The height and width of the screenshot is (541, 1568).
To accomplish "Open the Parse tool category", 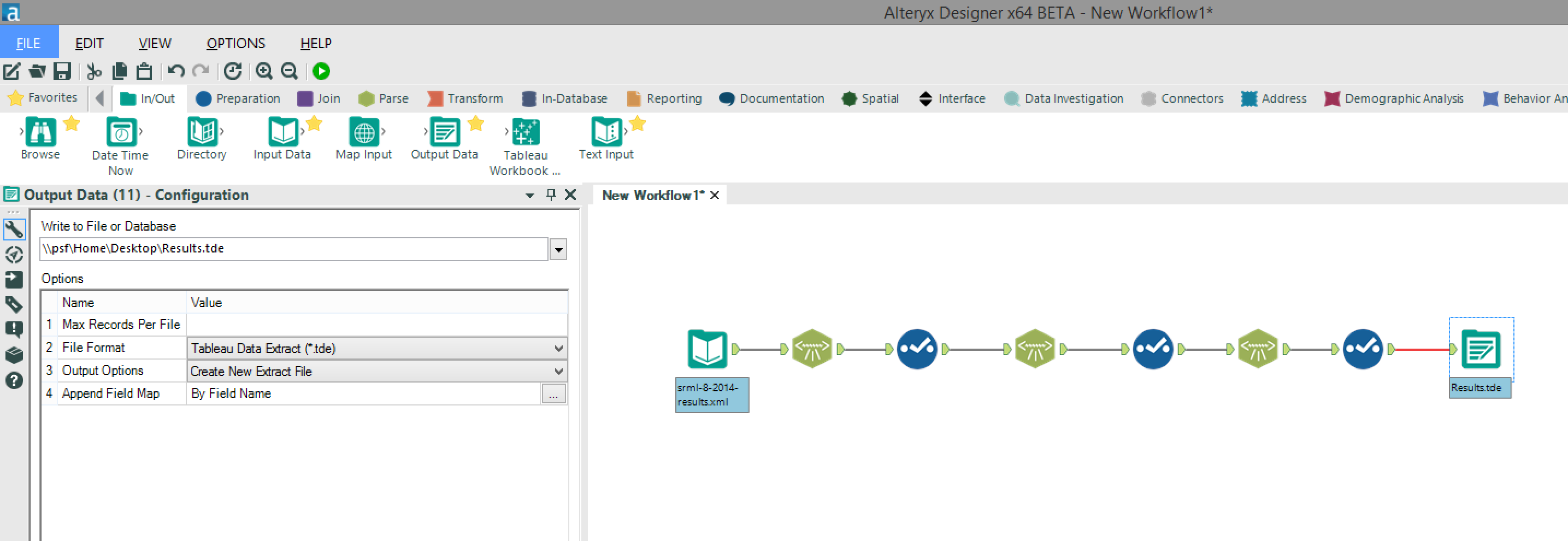I will (x=384, y=98).
